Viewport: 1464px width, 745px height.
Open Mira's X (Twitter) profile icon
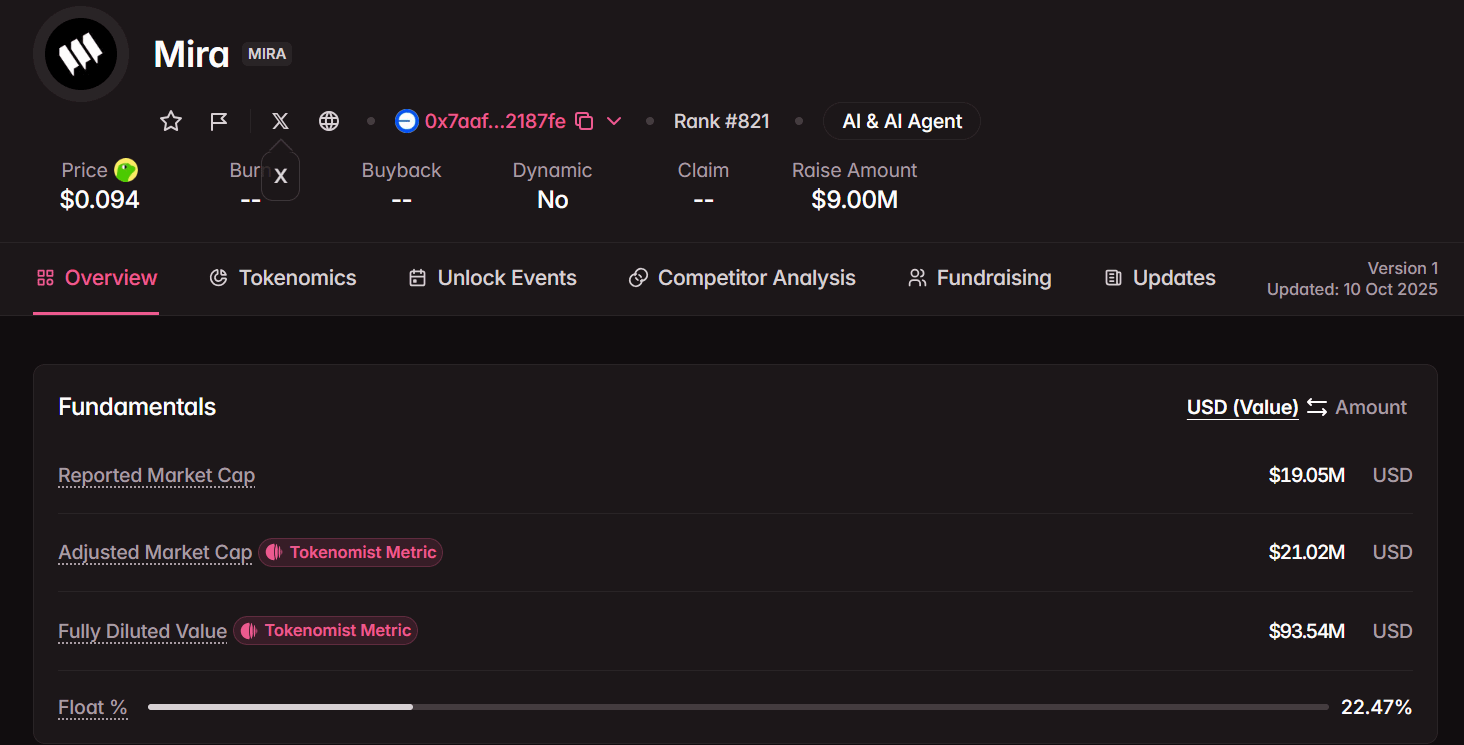[280, 121]
